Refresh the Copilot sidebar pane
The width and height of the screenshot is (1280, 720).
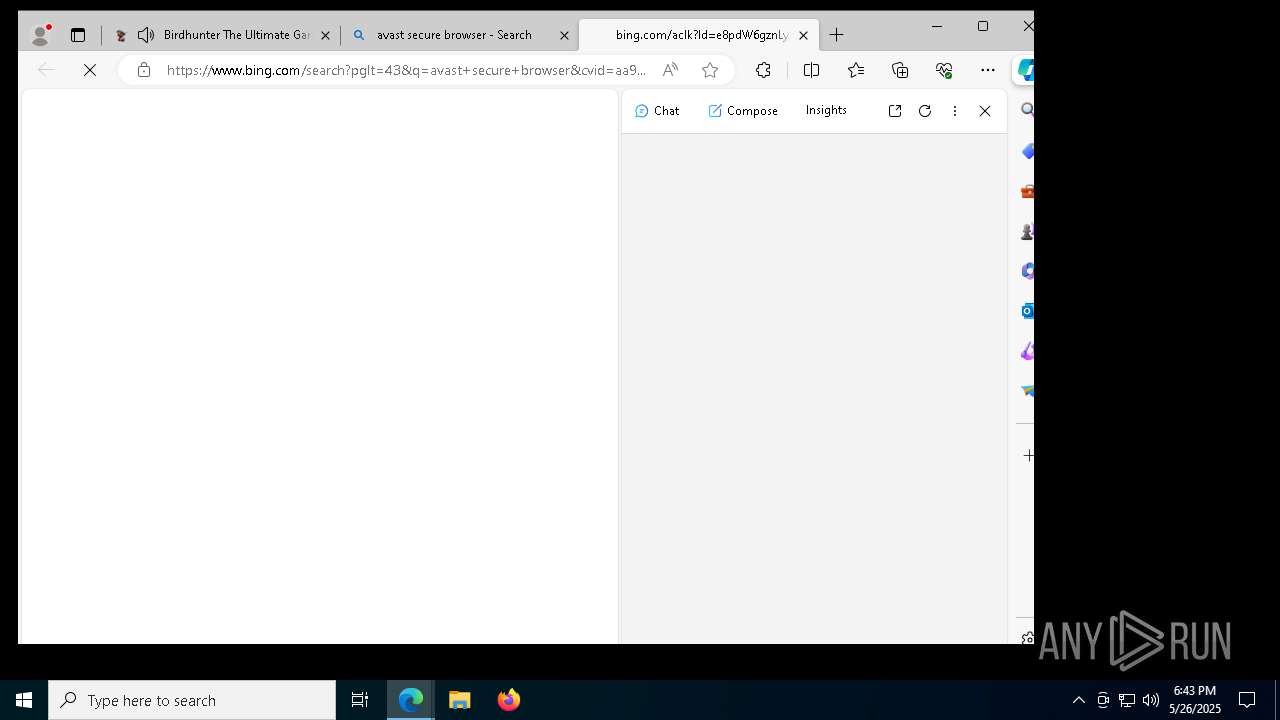925,111
